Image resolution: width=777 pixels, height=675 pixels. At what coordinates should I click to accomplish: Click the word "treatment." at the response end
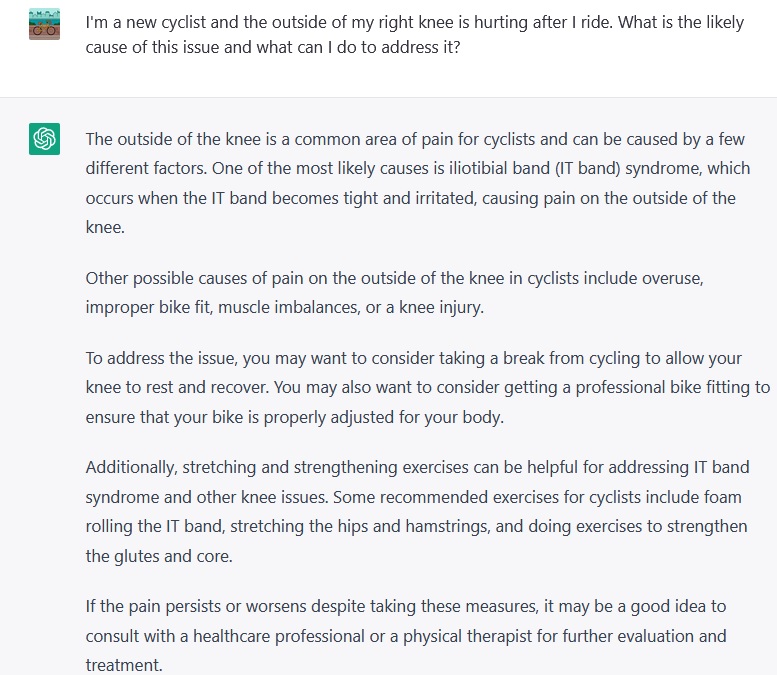point(124,665)
